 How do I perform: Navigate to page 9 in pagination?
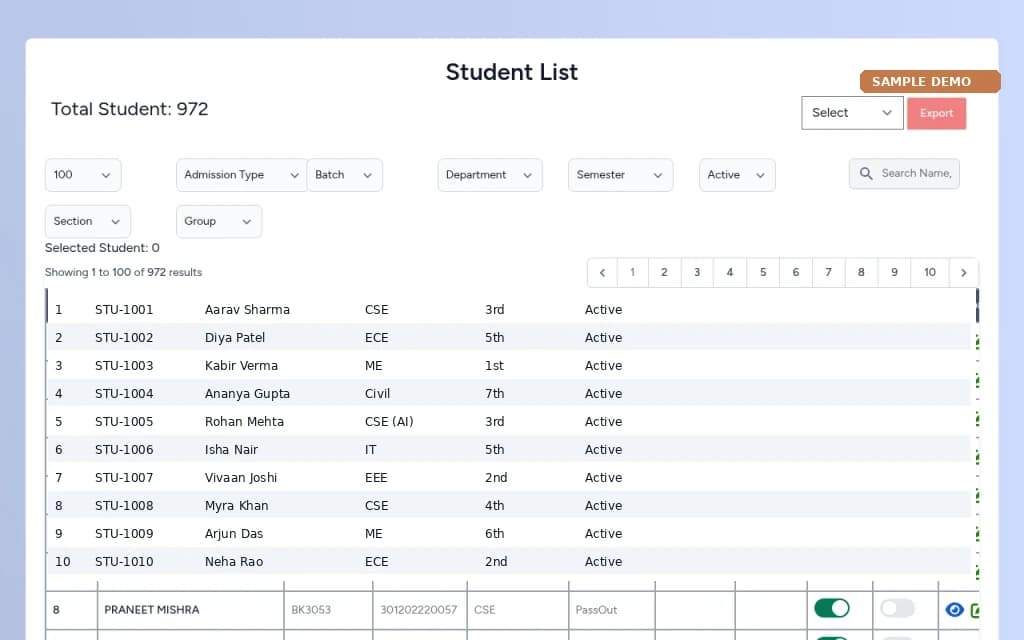[x=894, y=273]
